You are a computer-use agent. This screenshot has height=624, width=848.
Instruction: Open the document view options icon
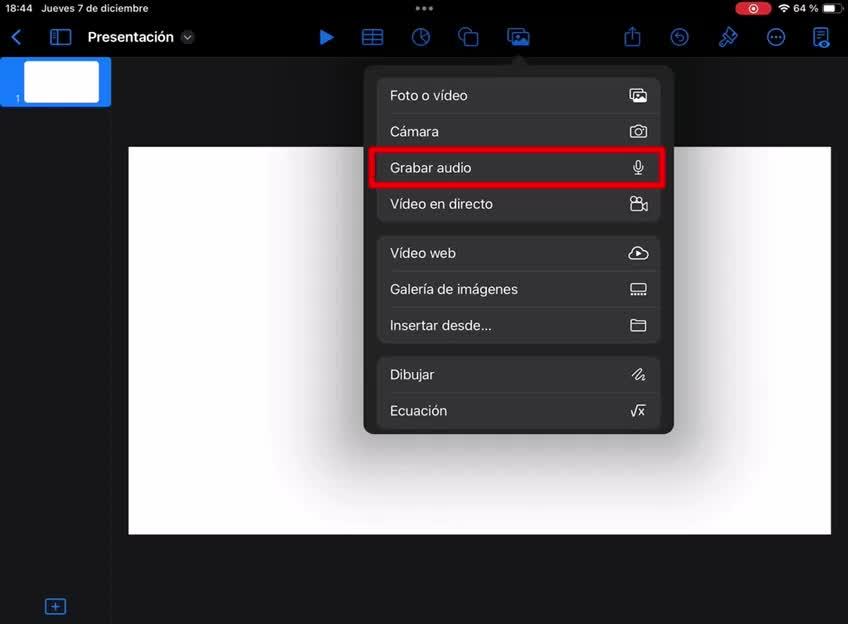(822, 37)
